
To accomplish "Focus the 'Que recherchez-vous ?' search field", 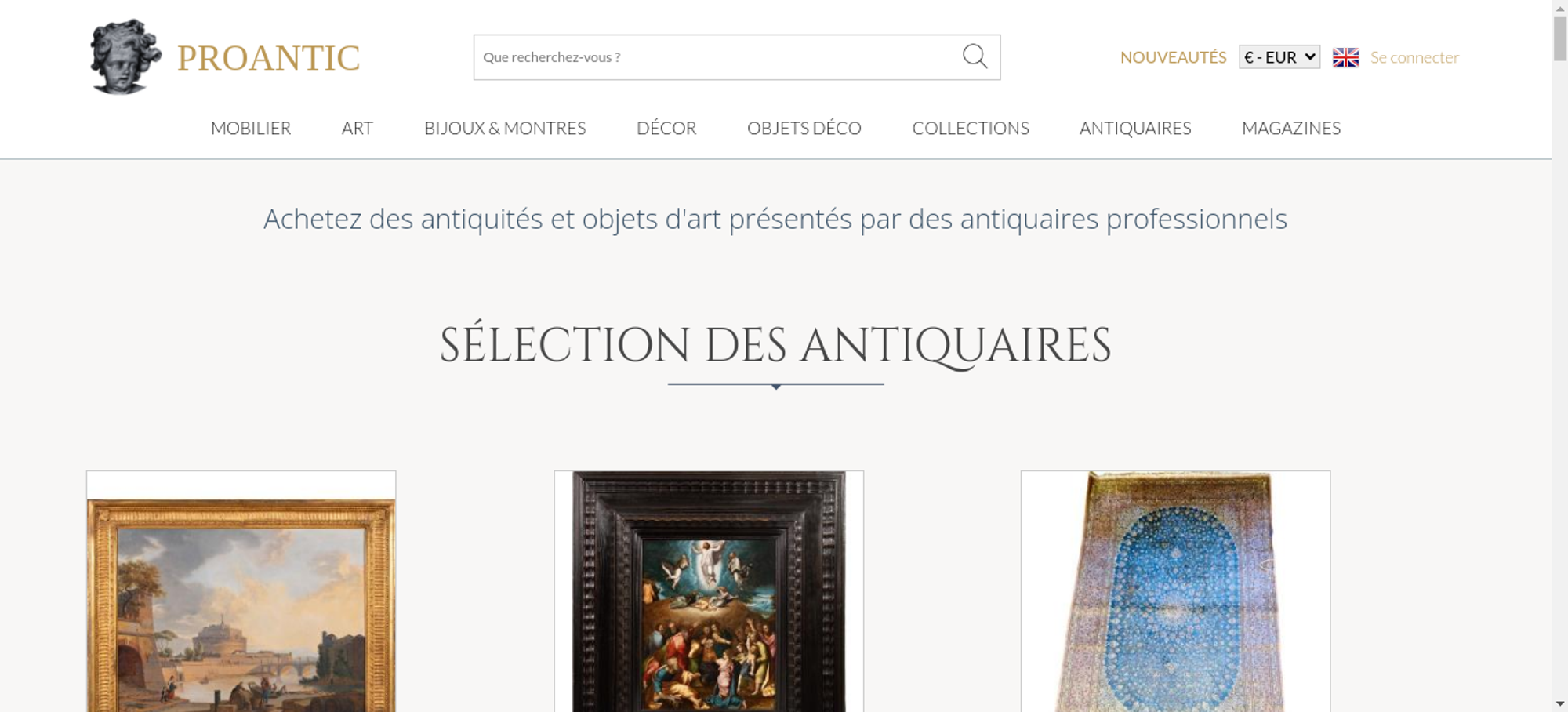I will [x=717, y=57].
